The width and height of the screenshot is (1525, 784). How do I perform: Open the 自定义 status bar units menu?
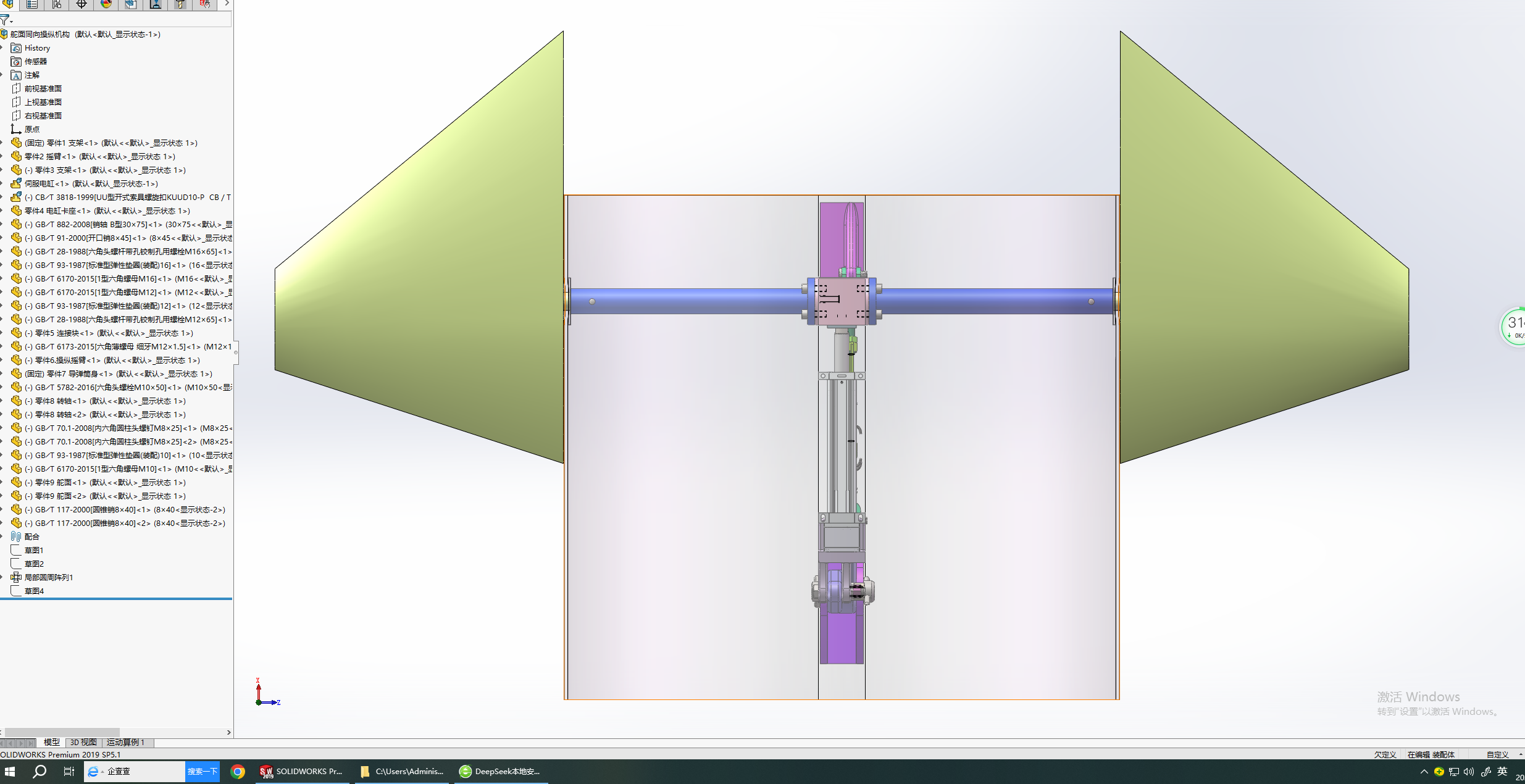tap(1498, 754)
